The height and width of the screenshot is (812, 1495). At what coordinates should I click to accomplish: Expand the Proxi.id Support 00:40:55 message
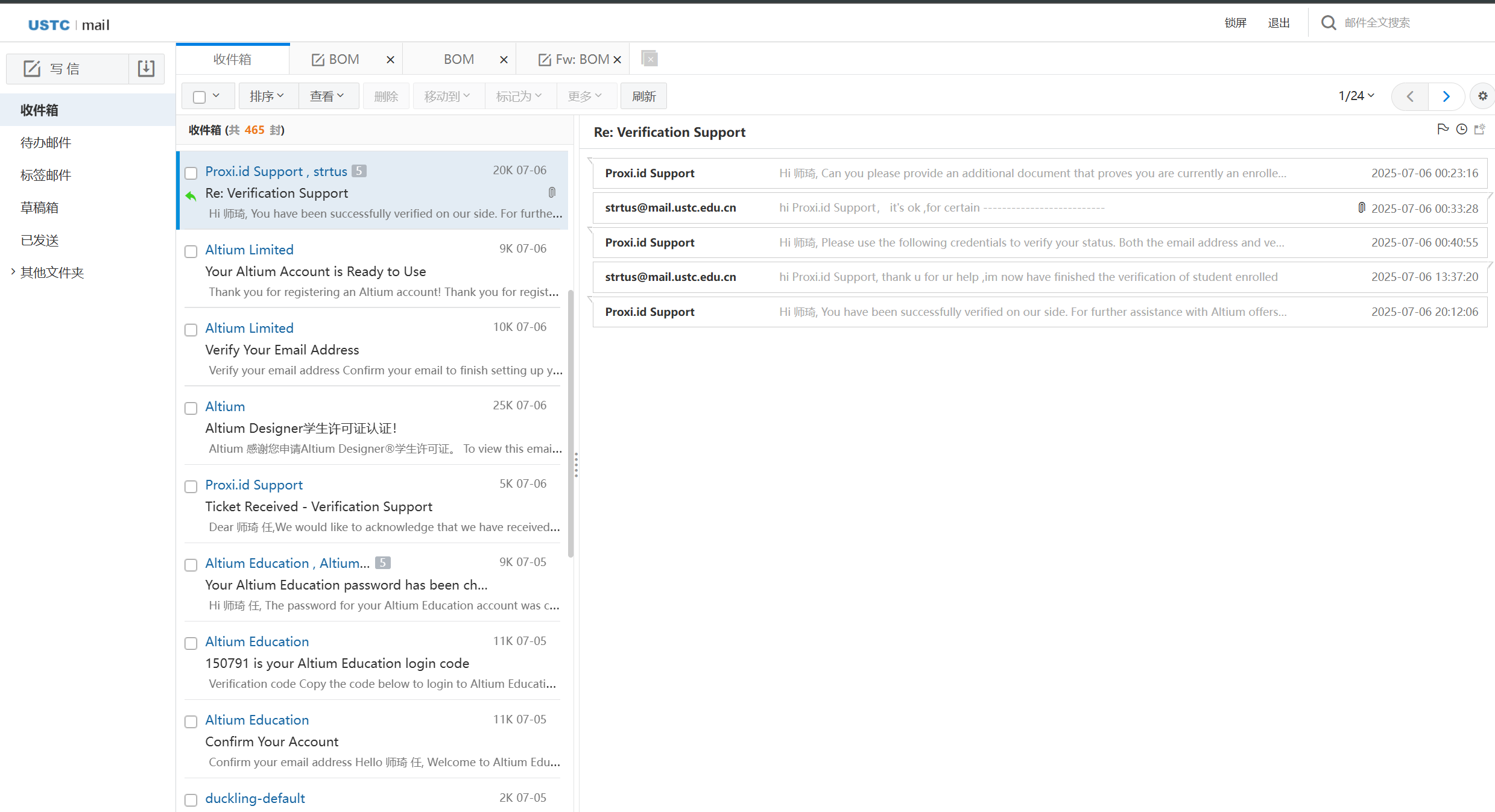1040,242
